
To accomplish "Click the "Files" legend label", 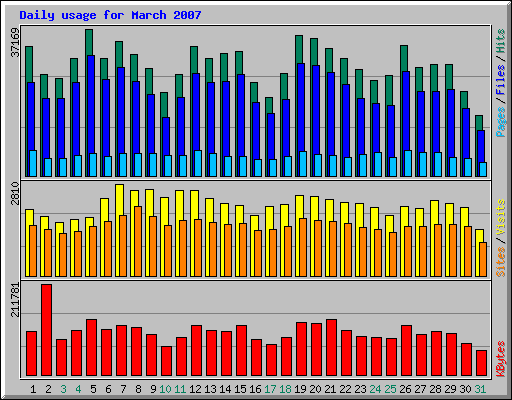I will pos(501,79).
